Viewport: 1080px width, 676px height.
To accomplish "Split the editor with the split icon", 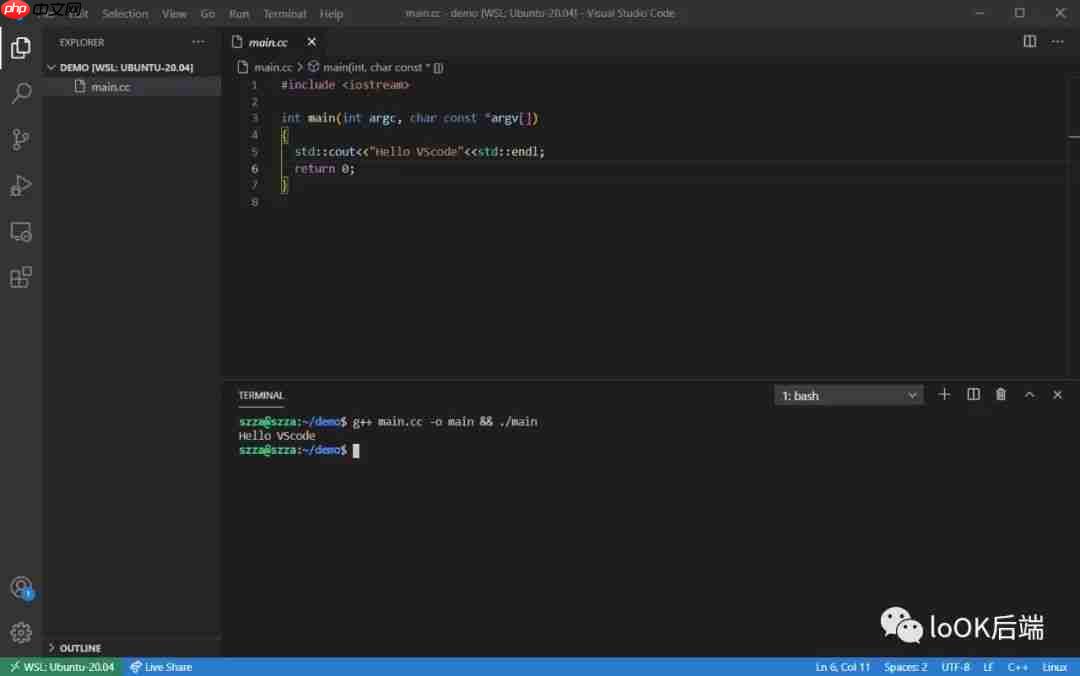I will [1029, 41].
